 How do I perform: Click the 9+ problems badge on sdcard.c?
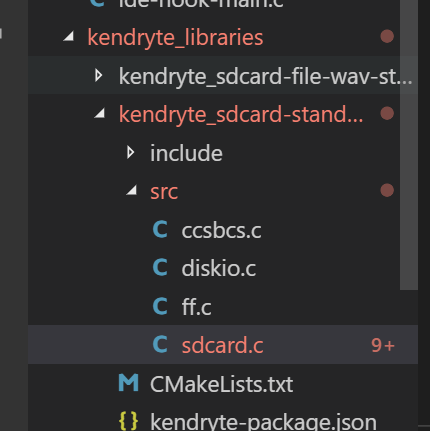[x=383, y=345]
